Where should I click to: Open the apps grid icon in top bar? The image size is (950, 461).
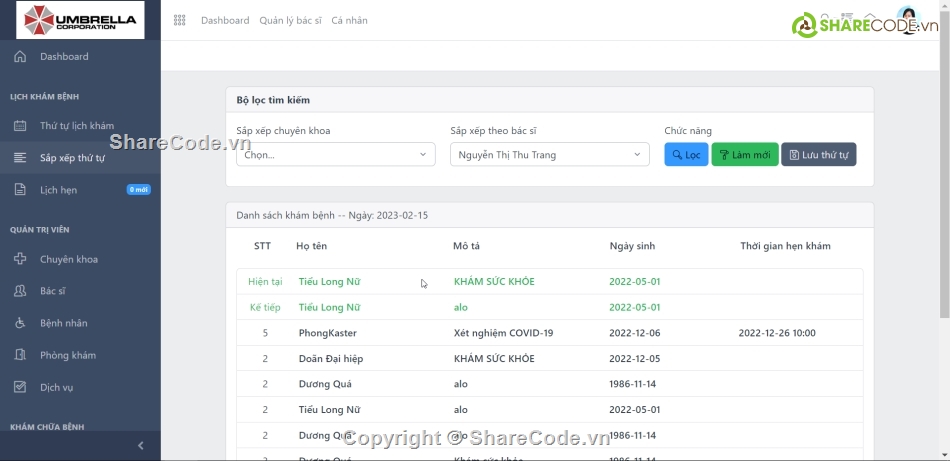tap(180, 20)
